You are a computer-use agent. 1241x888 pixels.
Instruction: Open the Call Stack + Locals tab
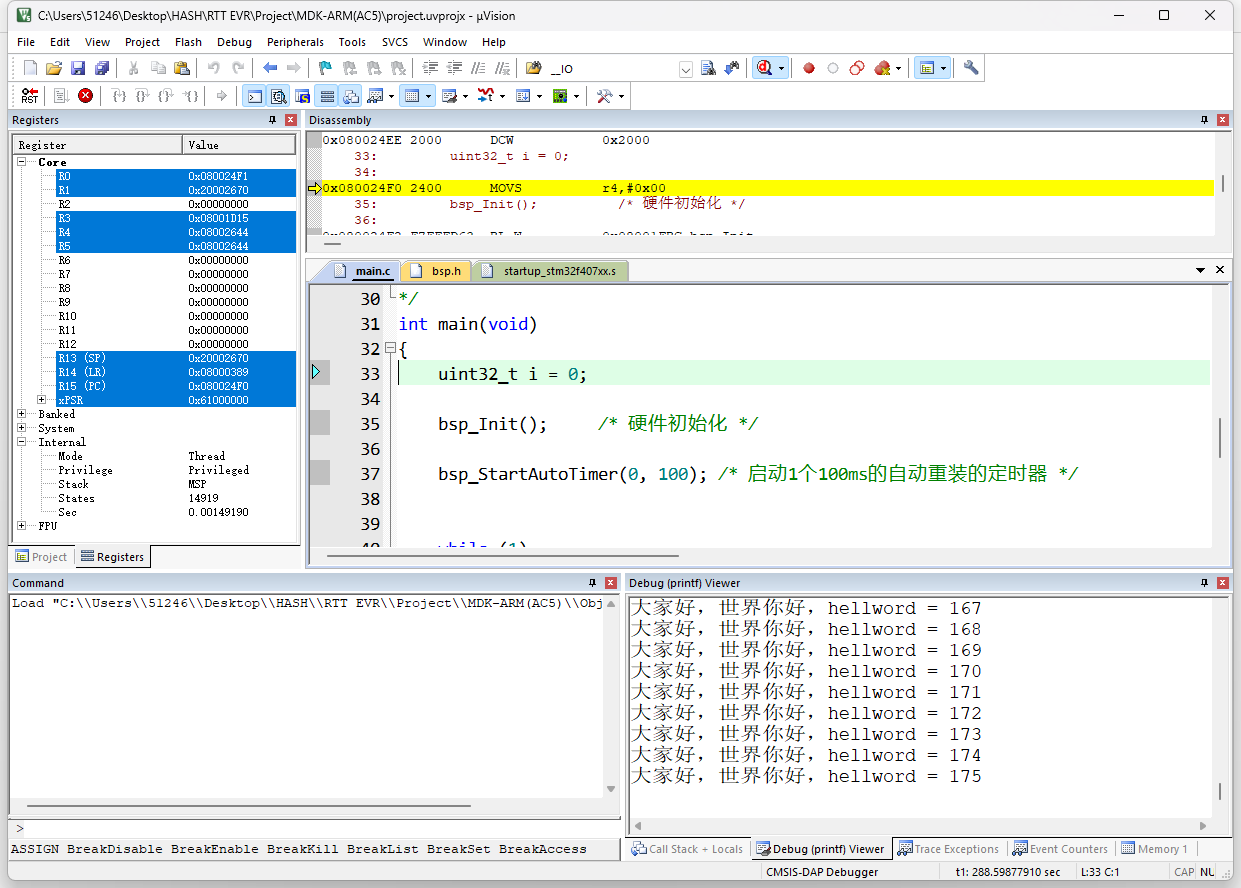tap(687, 849)
